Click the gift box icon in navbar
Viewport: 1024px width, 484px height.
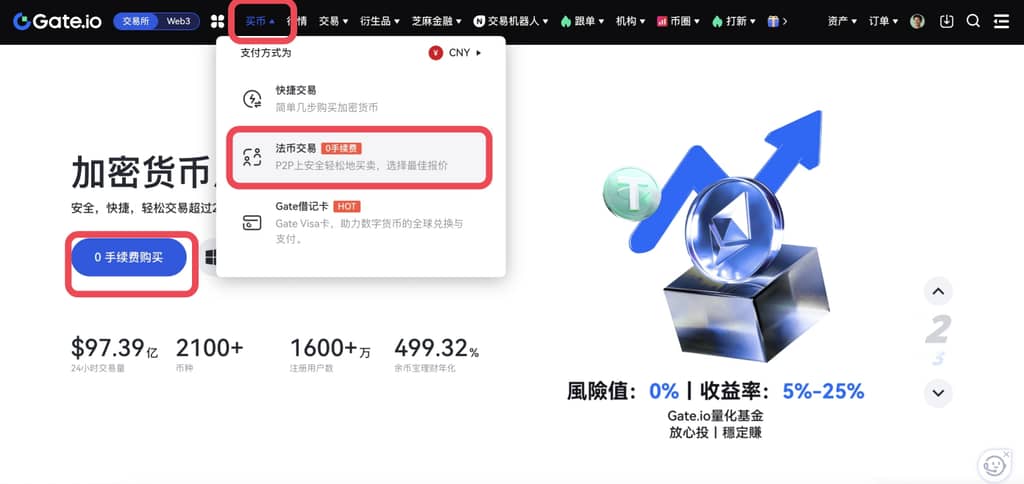point(773,22)
